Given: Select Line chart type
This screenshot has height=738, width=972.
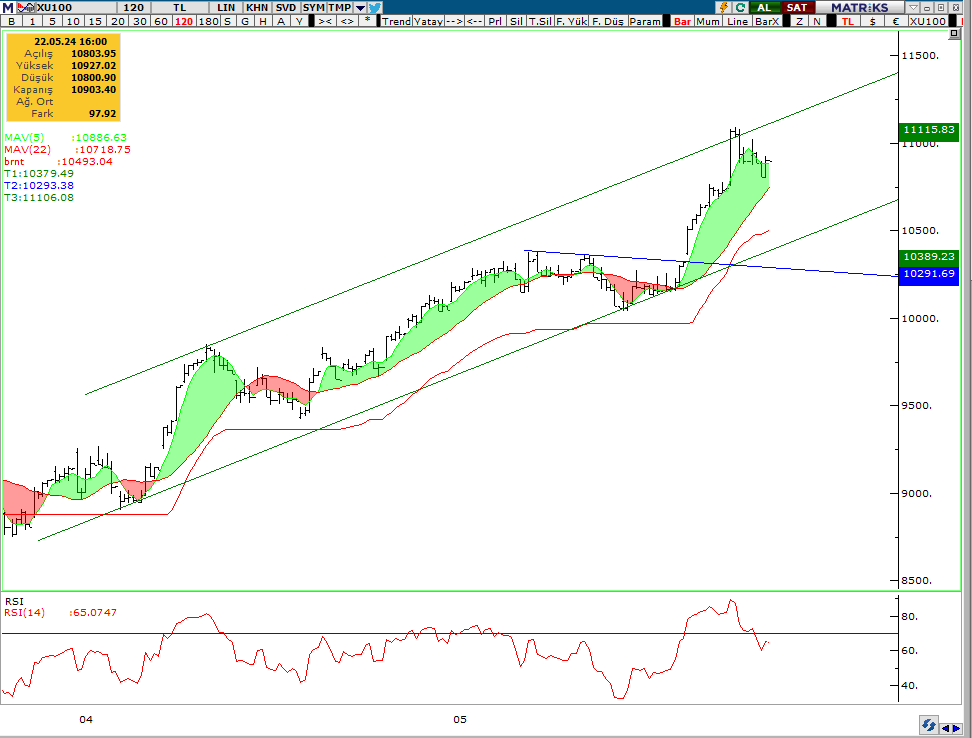Looking at the screenshot, I should (x=738, y=21).
